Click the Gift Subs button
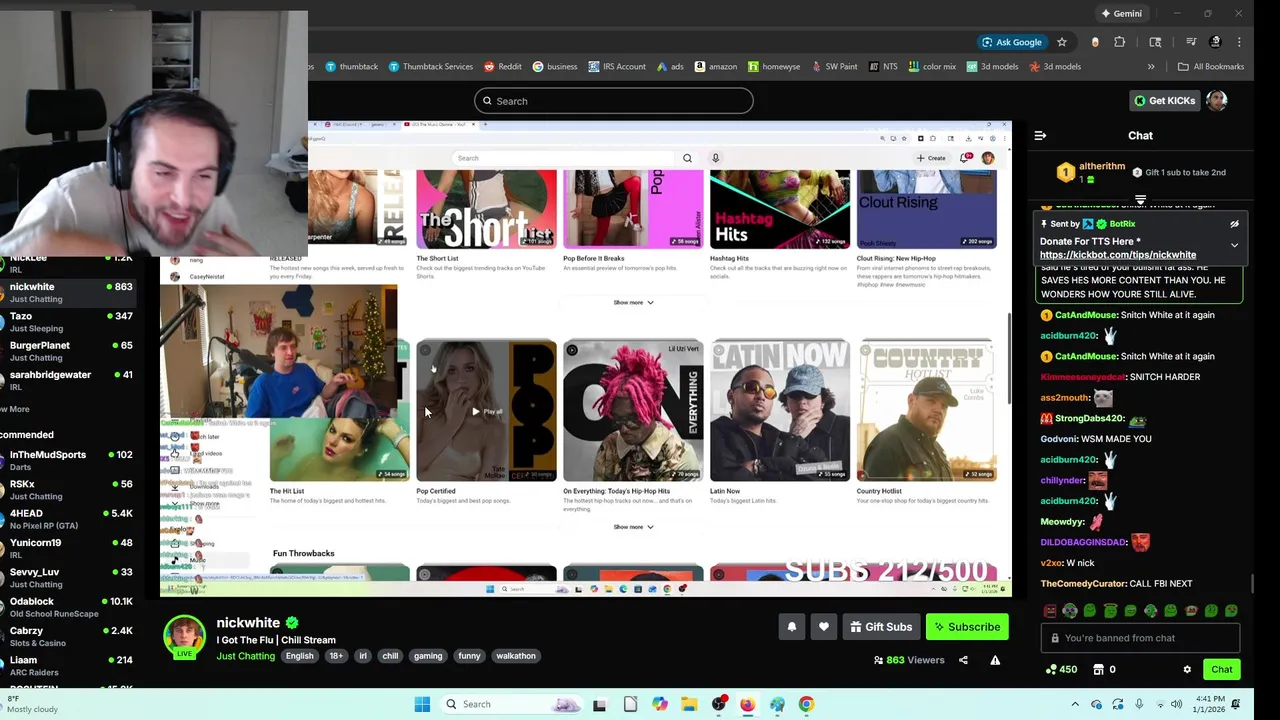 click(x=880, y=627)
